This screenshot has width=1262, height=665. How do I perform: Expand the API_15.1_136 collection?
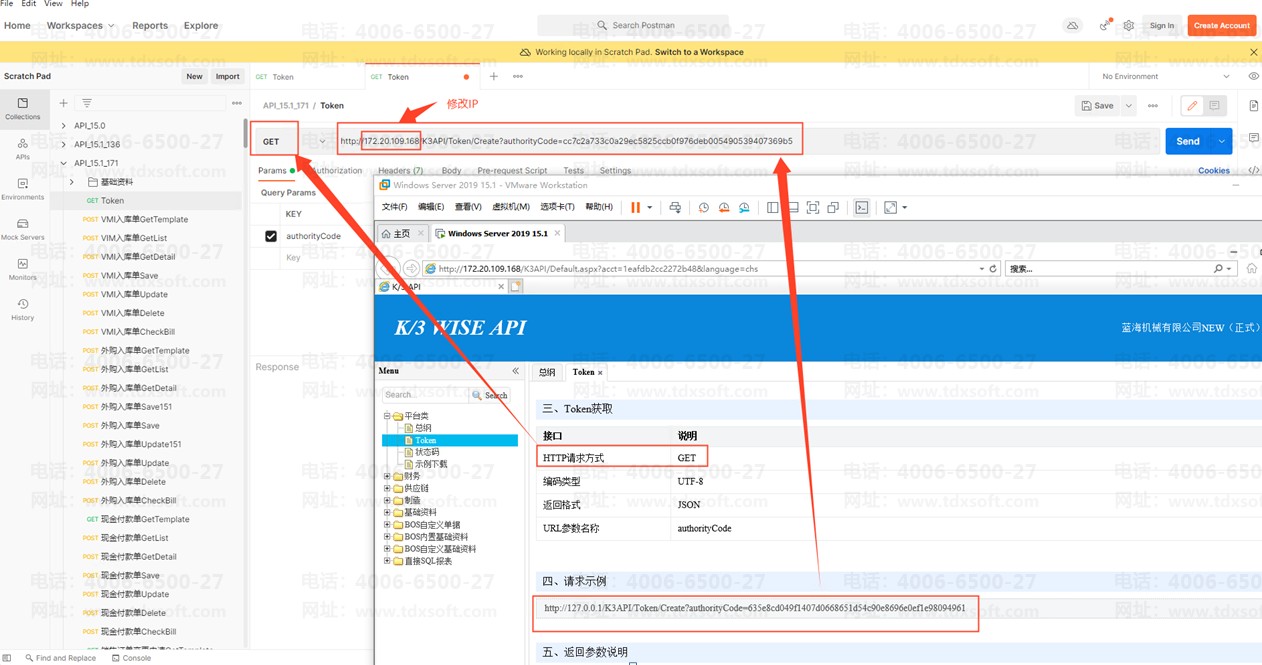click(63, 144)
